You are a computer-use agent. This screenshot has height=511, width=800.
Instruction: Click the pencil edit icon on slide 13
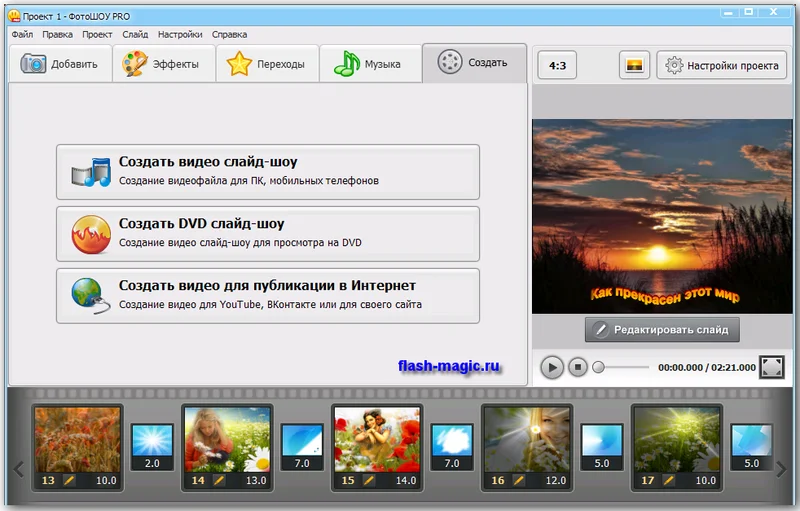67,481
